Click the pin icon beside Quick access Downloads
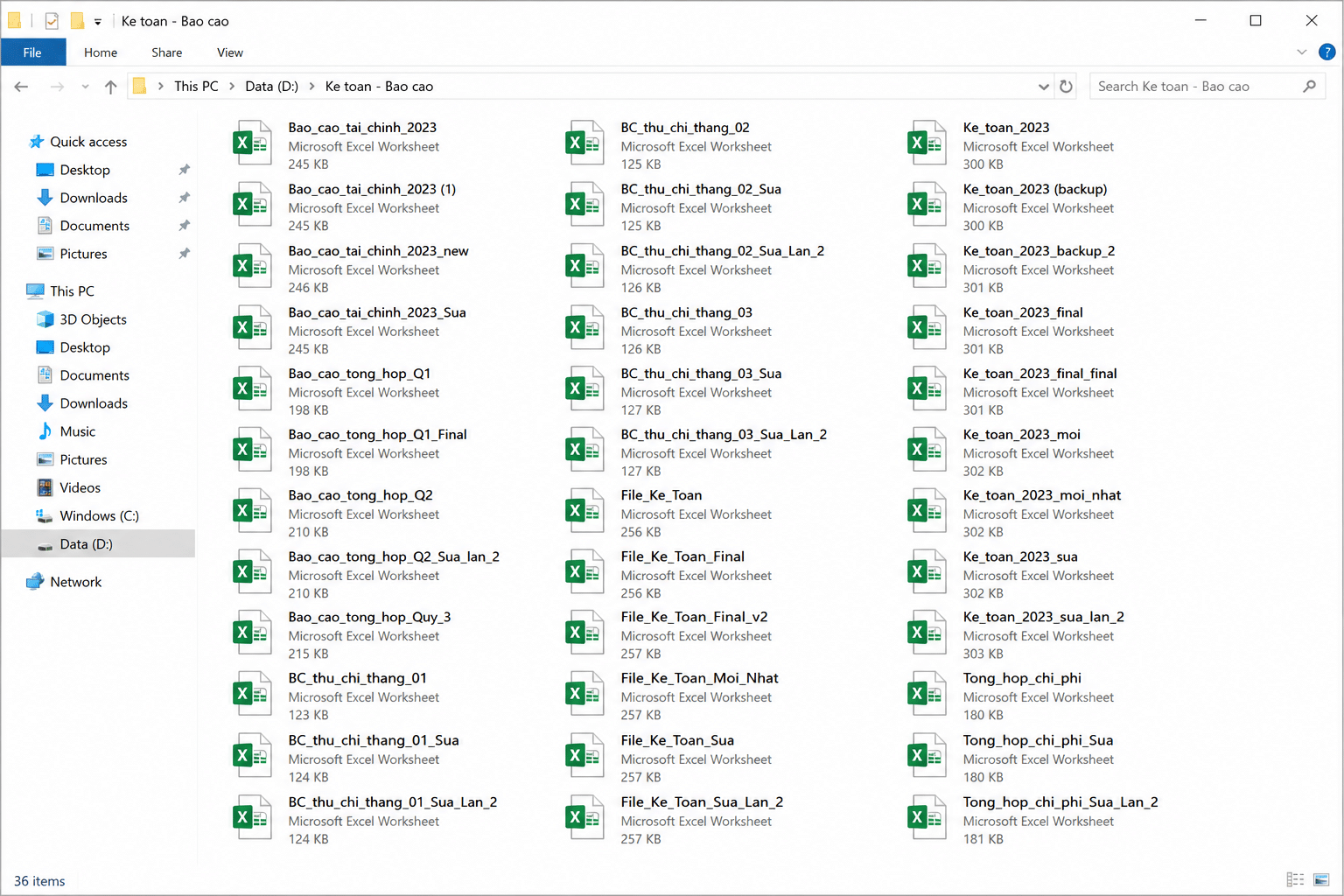The width and height of the screenshot is (1344, 896). (184, 198)
